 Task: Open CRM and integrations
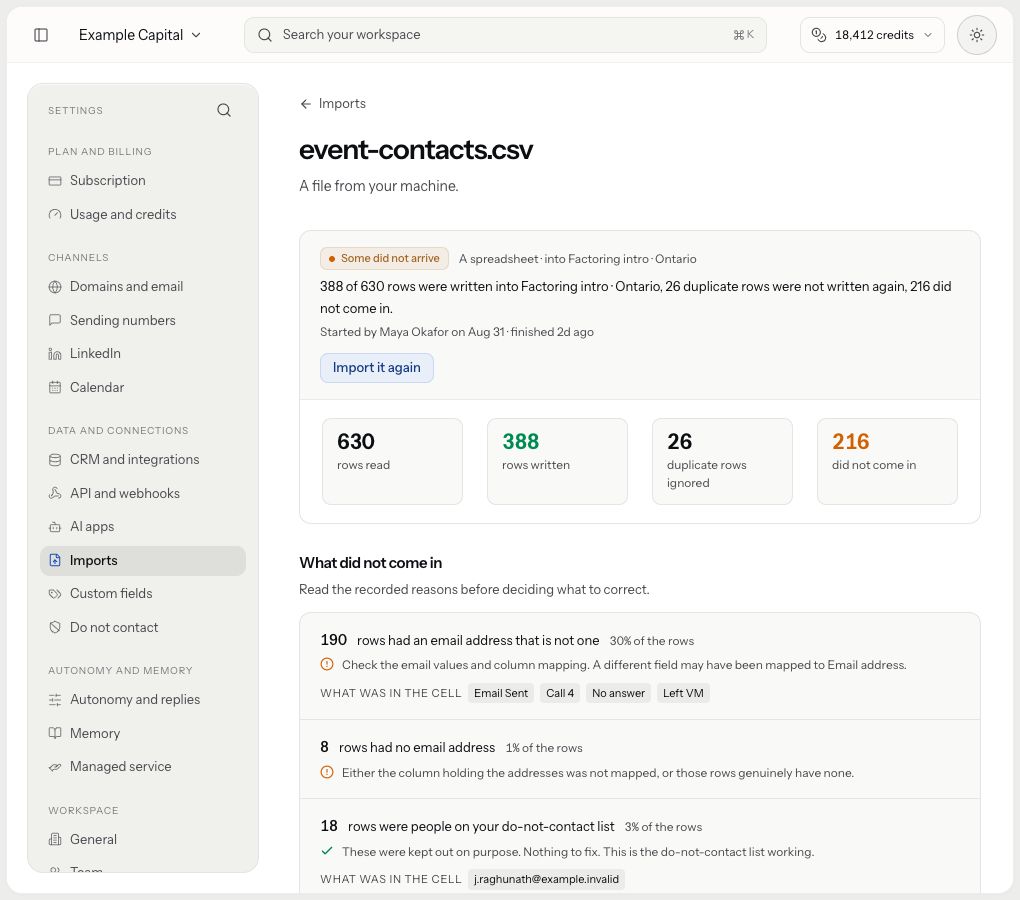(x=143, y=459)
